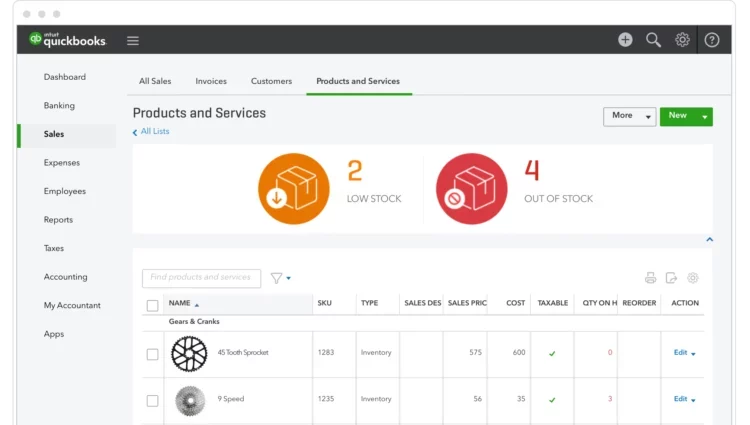Open Taxes in the sidebar

coord(54,248)
